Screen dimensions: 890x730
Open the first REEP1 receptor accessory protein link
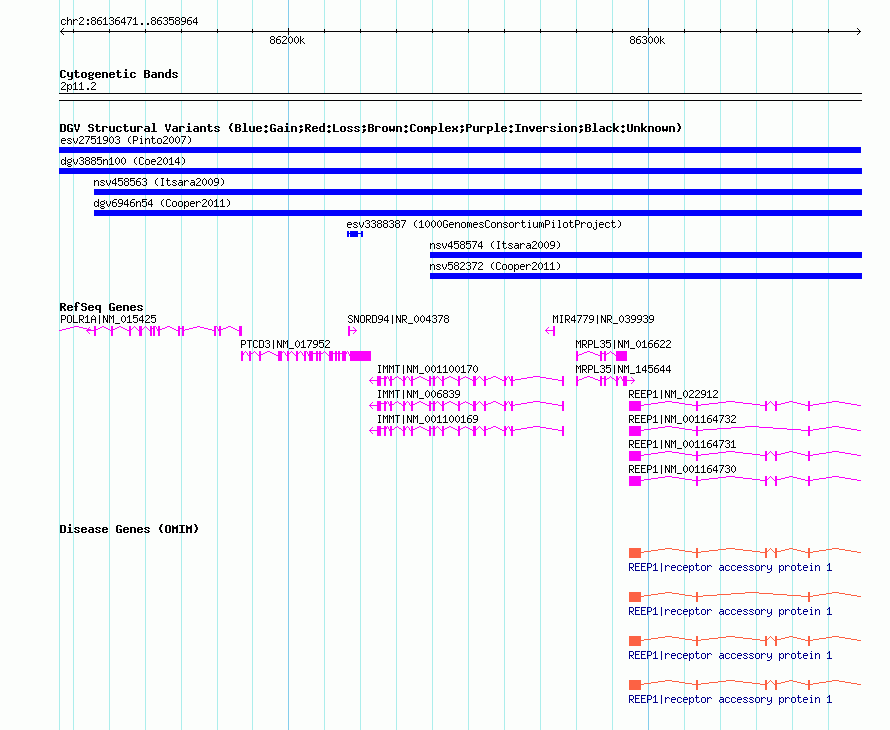(x=730, y=568)
